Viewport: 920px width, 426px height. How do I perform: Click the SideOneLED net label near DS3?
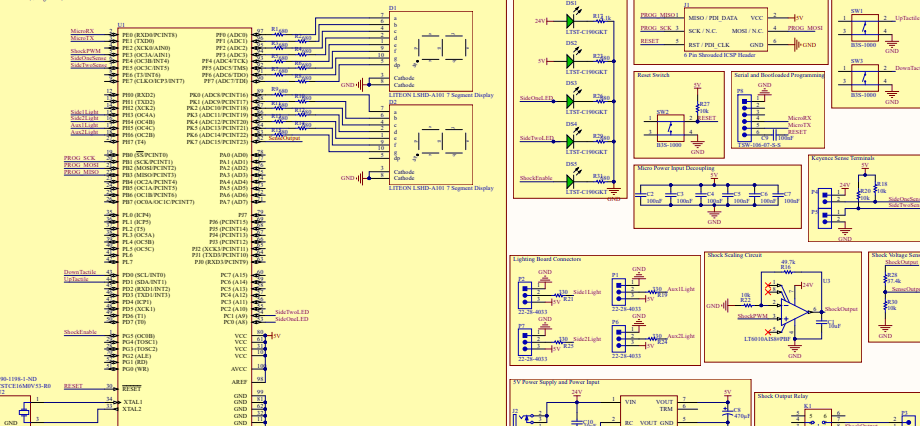[537, 99]
